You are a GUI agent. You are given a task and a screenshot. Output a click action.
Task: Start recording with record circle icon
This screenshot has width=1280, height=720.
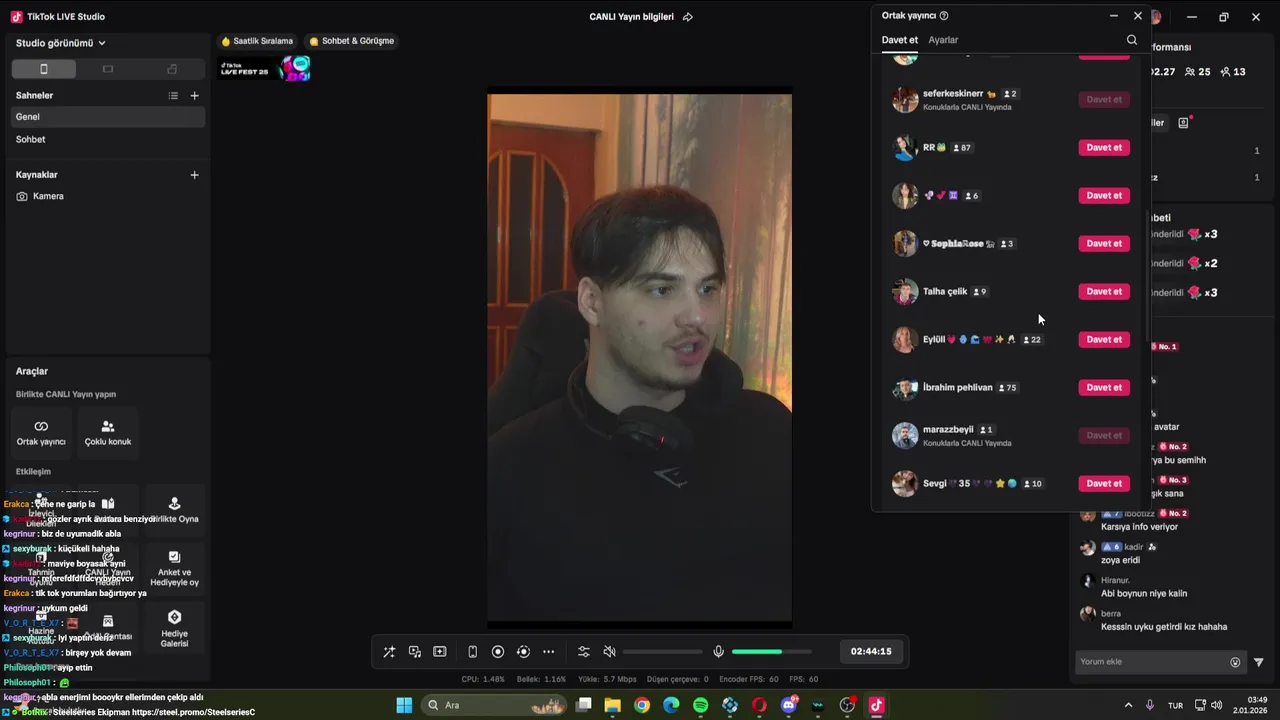498,652
